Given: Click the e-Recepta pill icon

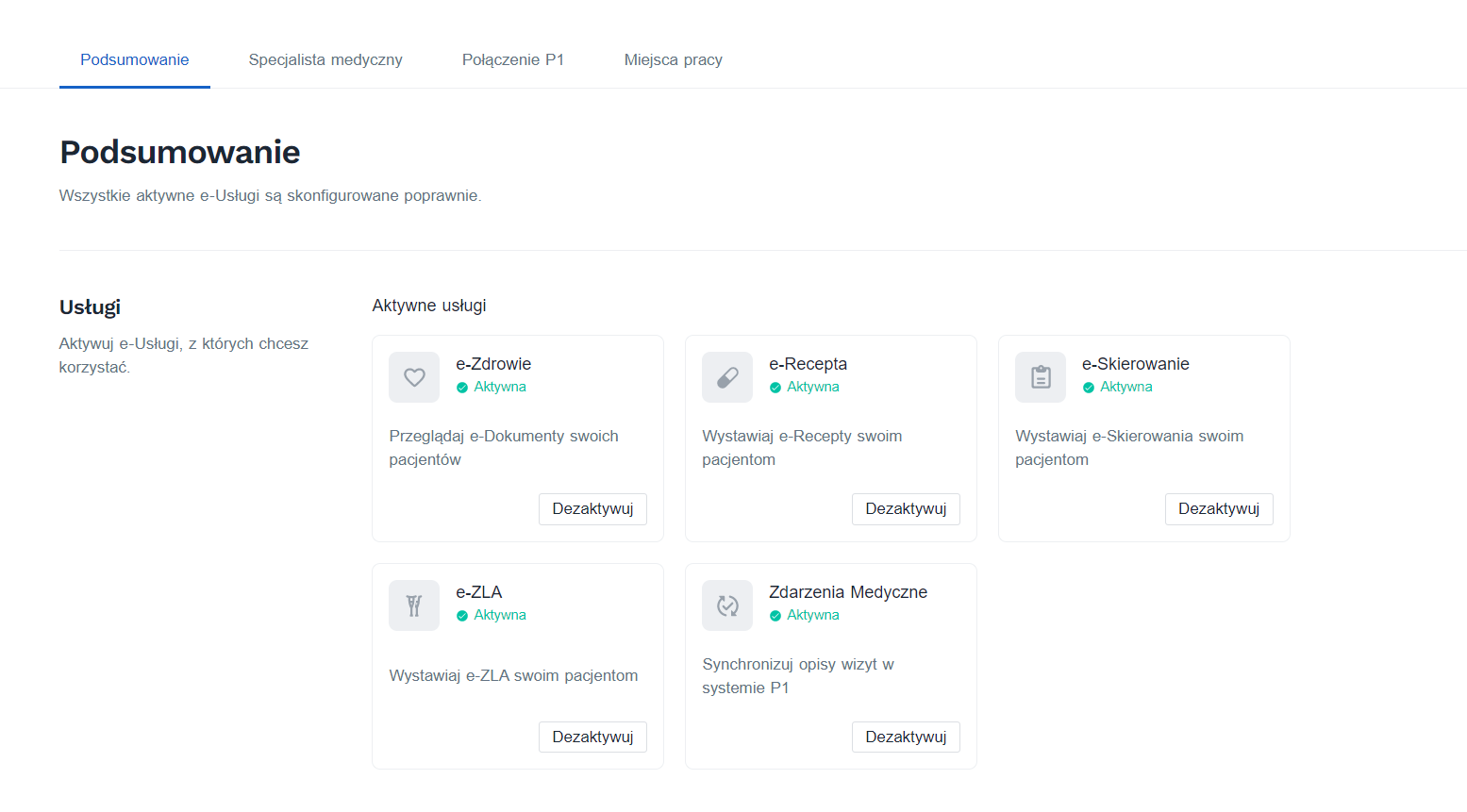Looking at the screenshot, I should pos(727,377).
